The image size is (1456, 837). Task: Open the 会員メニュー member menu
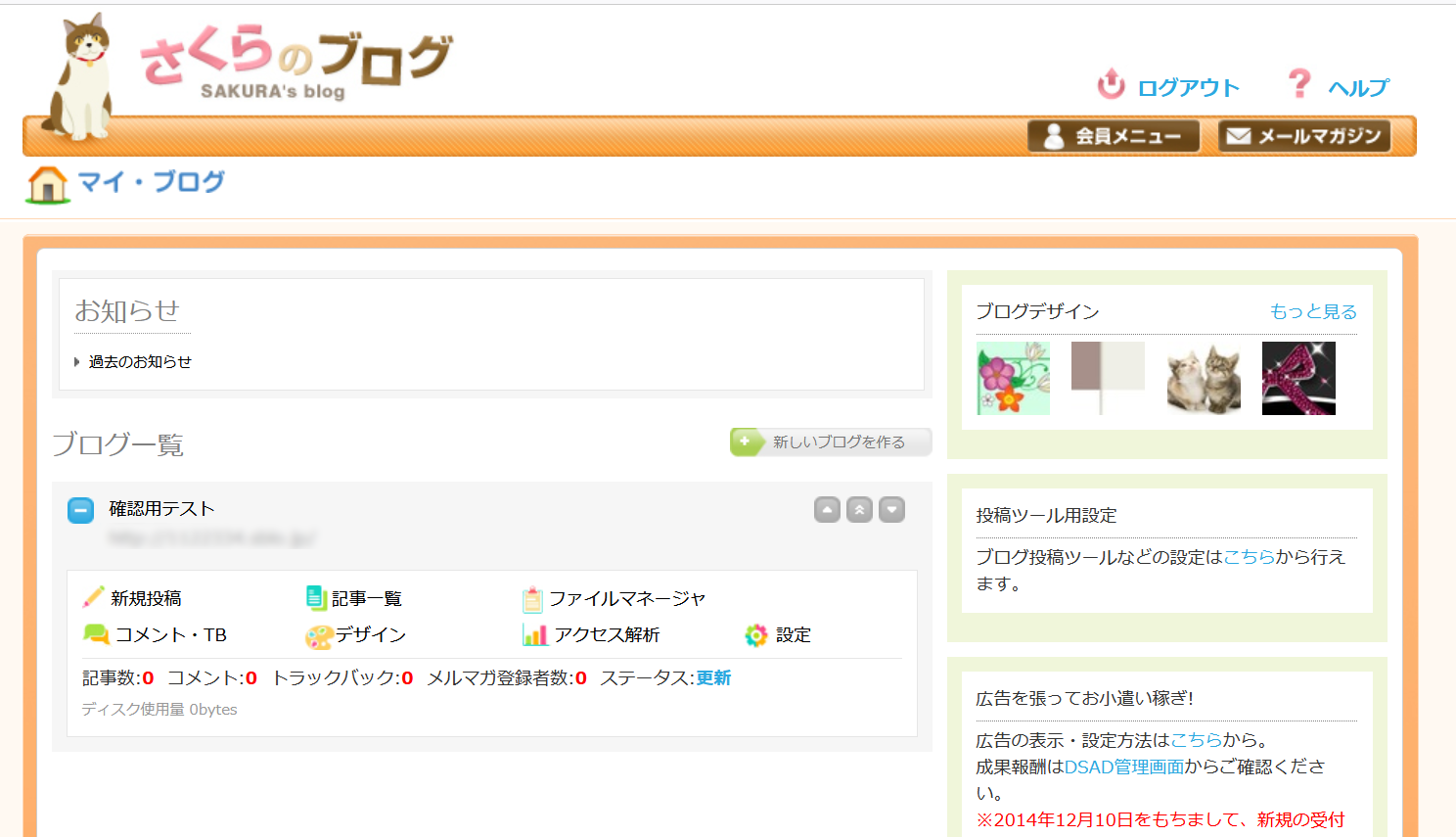1114,136
